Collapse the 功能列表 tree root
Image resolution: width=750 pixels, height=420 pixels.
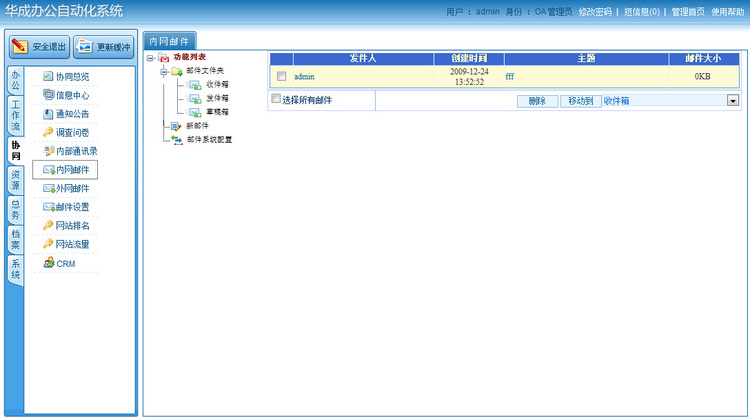(x=150, y=58)
